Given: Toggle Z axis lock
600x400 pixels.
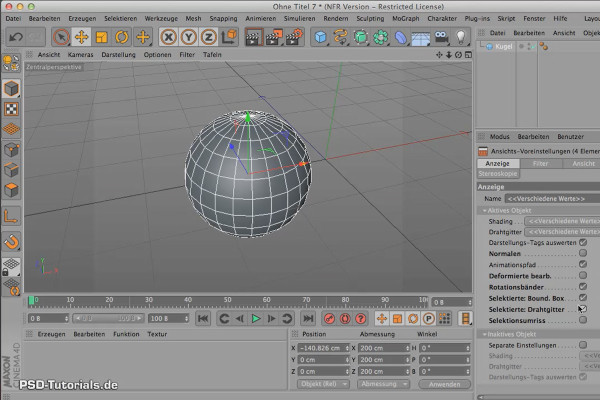Looking at the screenshot, I should tap(209, 37).
